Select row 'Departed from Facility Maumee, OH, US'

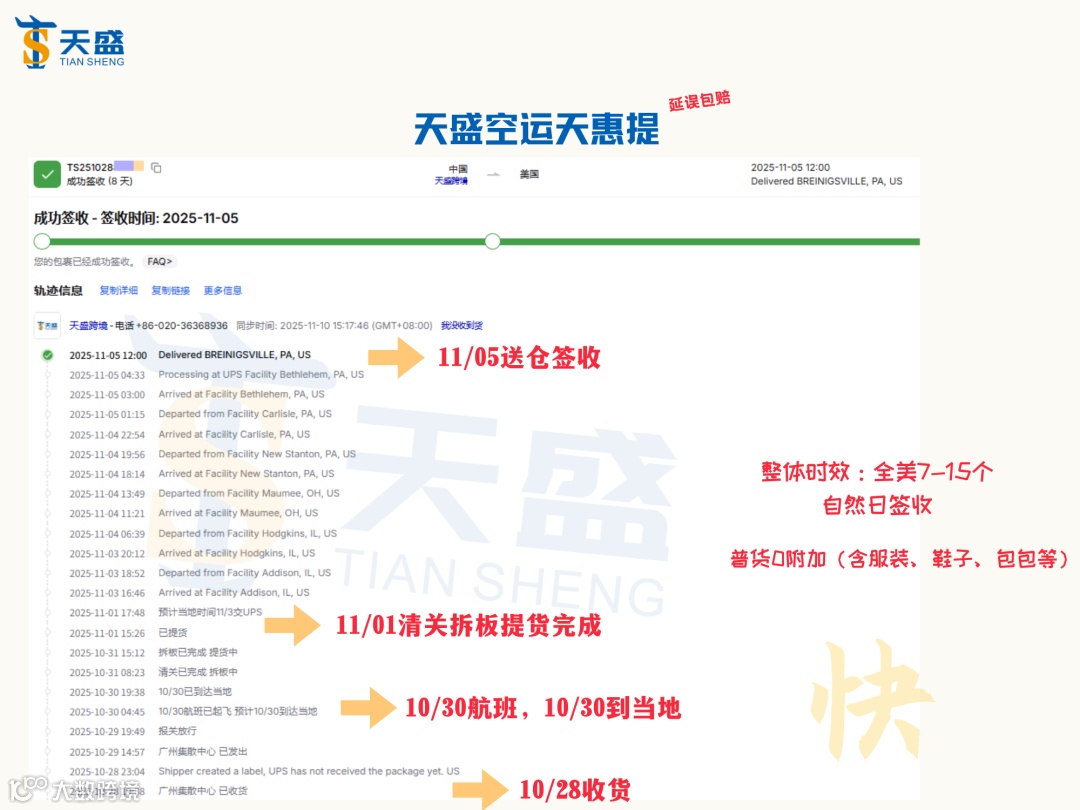pos(204,494)
